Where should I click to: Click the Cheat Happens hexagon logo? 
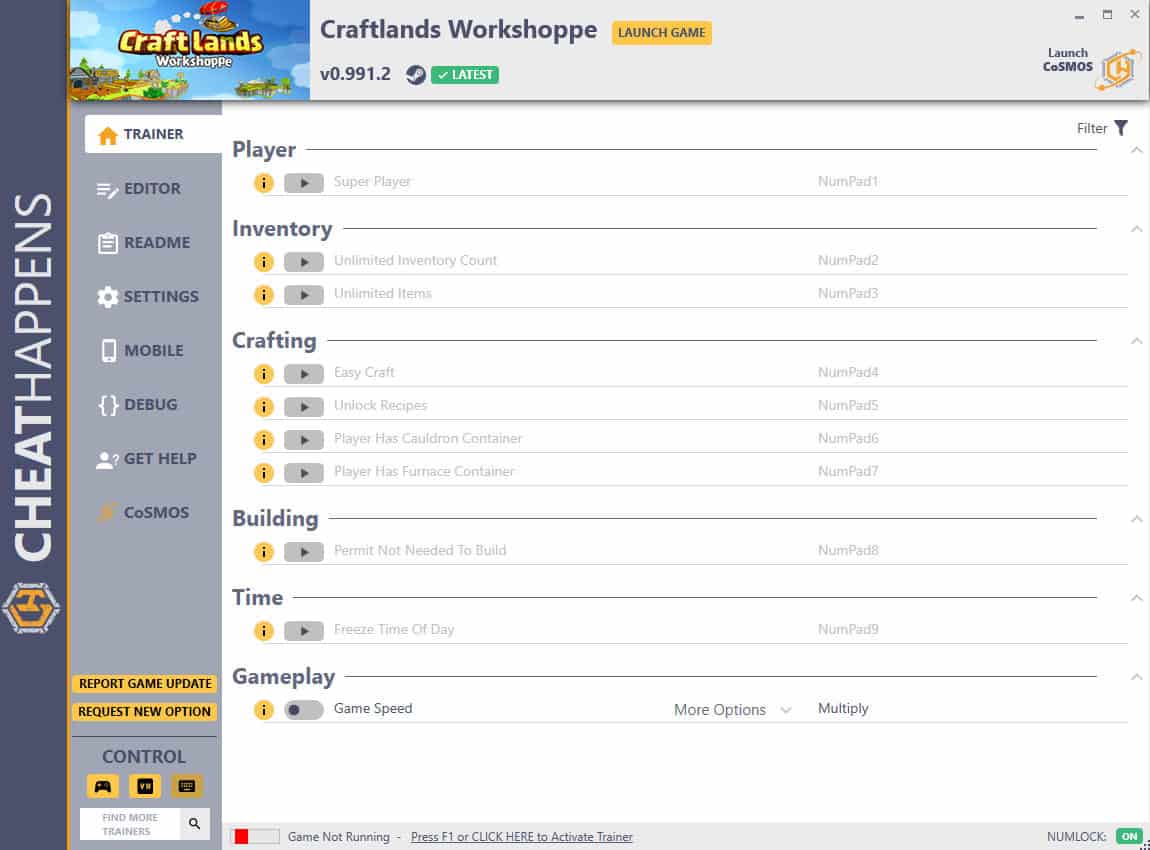[31, 608]
